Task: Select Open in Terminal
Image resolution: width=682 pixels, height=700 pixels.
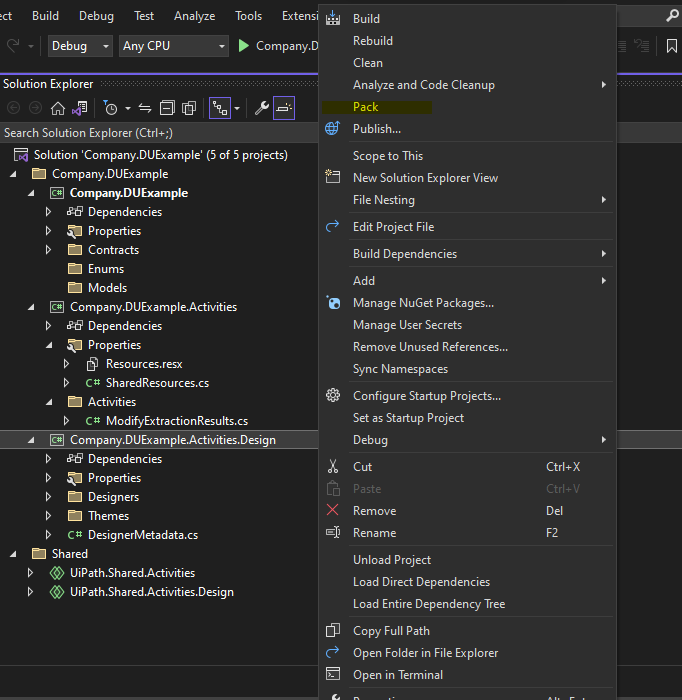Action: 467,675
